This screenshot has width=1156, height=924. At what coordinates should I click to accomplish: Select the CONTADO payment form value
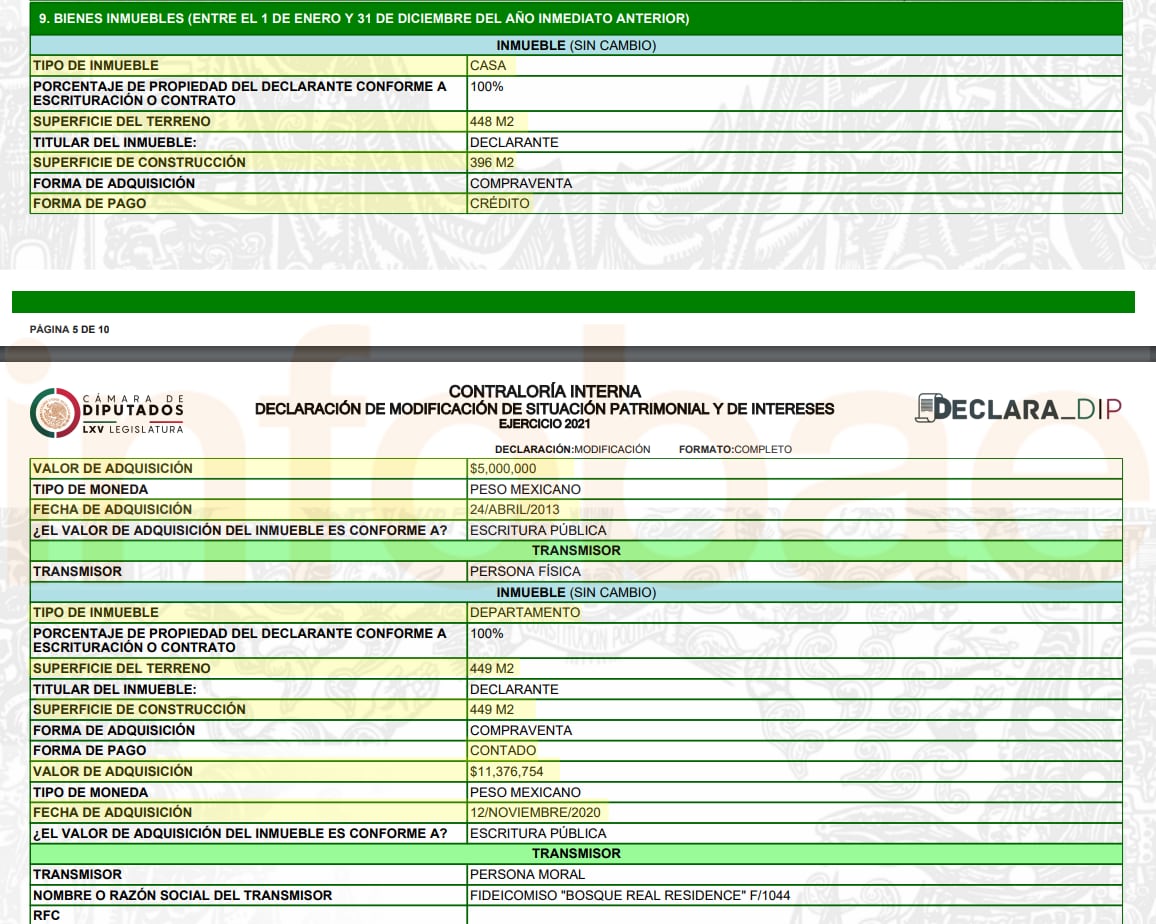click(502, 751)
